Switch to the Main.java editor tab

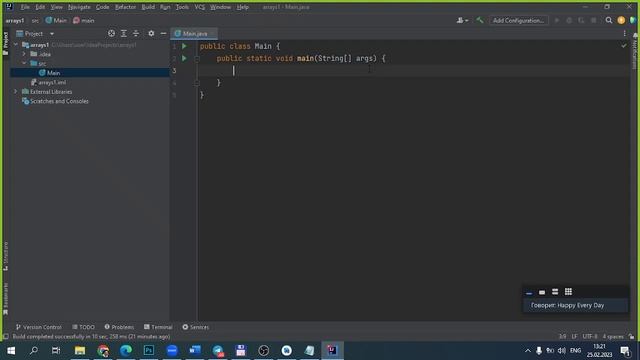click(193, 33)
